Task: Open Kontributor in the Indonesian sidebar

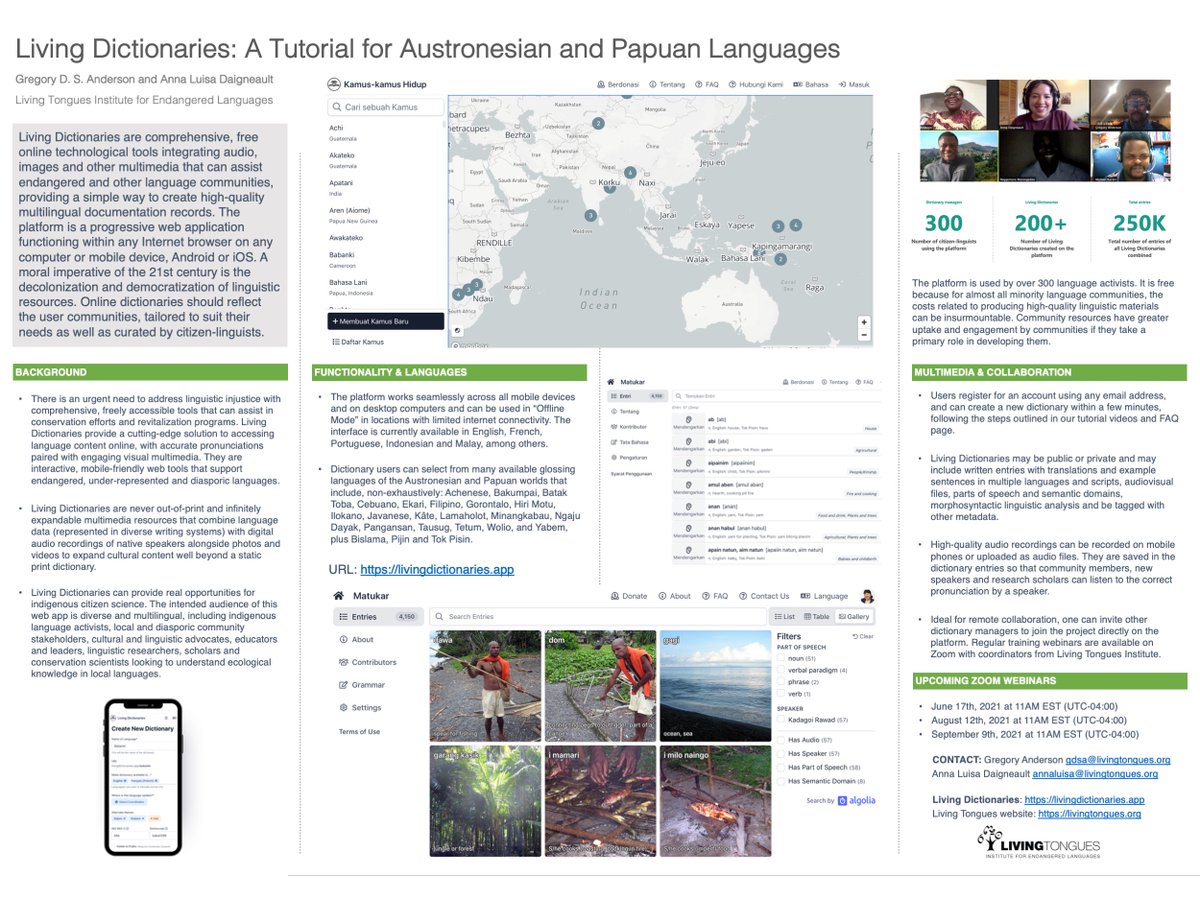Action: coord(630,426)
